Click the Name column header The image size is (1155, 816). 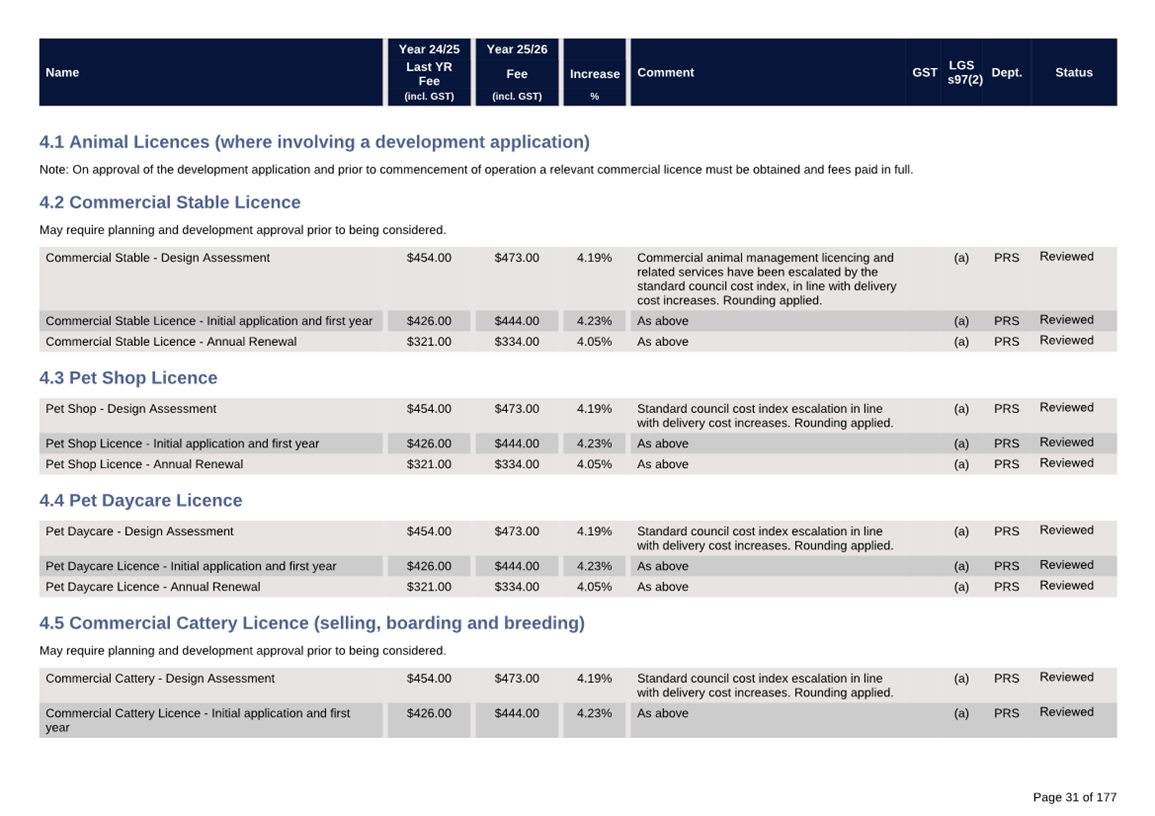(62, 72)
